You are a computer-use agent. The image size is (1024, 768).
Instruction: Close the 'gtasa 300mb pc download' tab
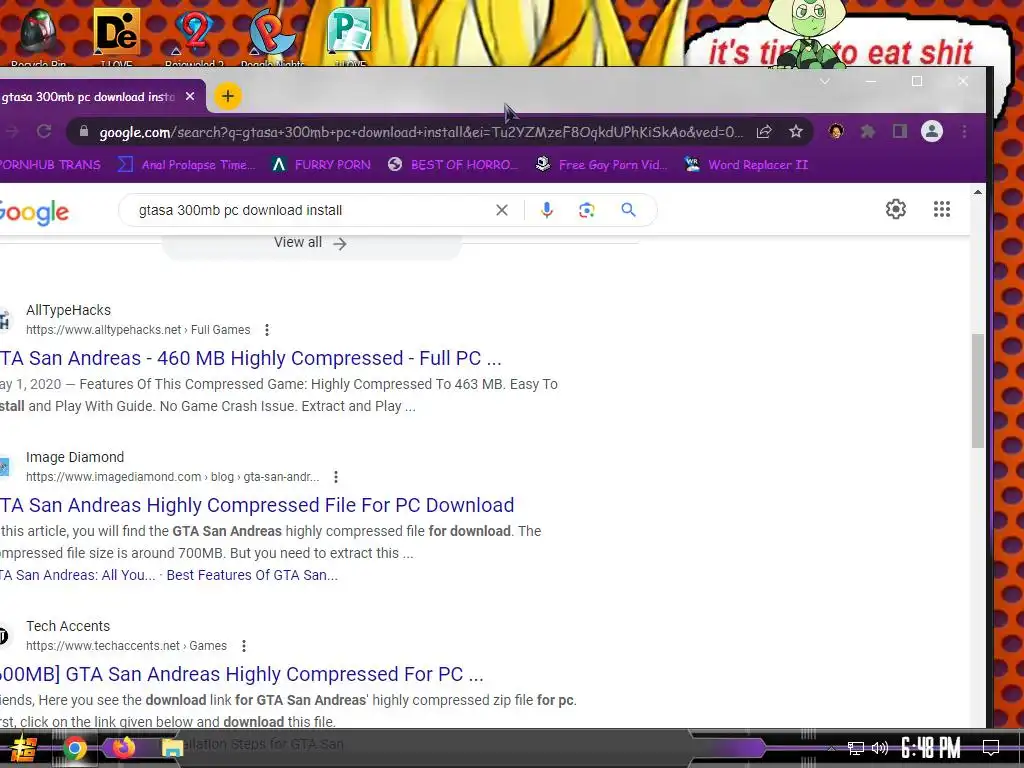190,97
